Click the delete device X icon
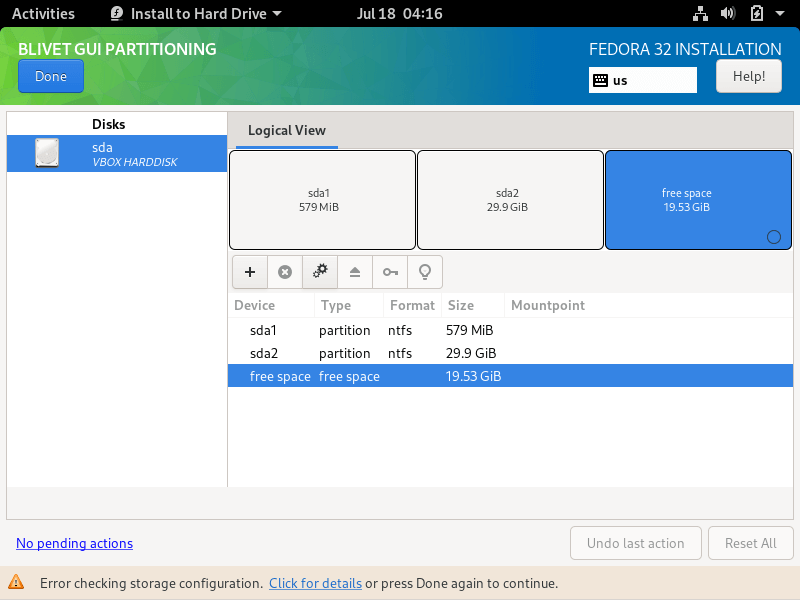Viewport: 800px width, 600px height. point(285,272)
